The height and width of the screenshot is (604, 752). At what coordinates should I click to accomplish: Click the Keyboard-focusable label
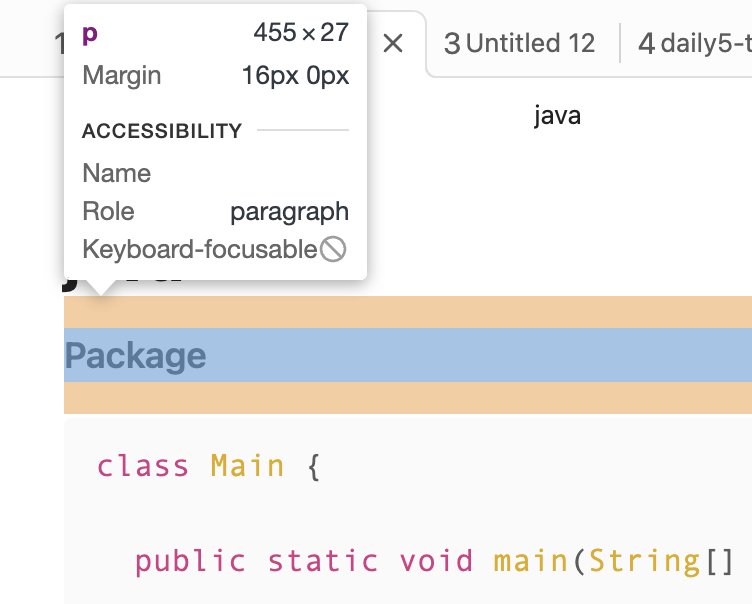point(200,249)
